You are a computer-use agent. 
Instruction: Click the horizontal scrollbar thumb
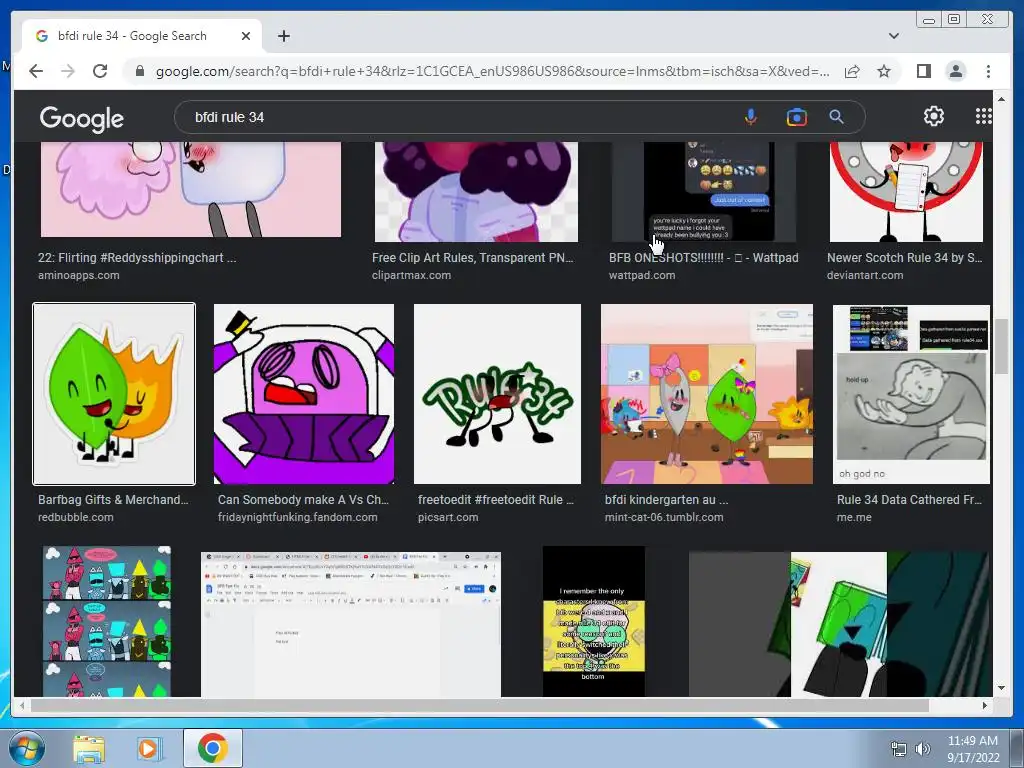480,705
